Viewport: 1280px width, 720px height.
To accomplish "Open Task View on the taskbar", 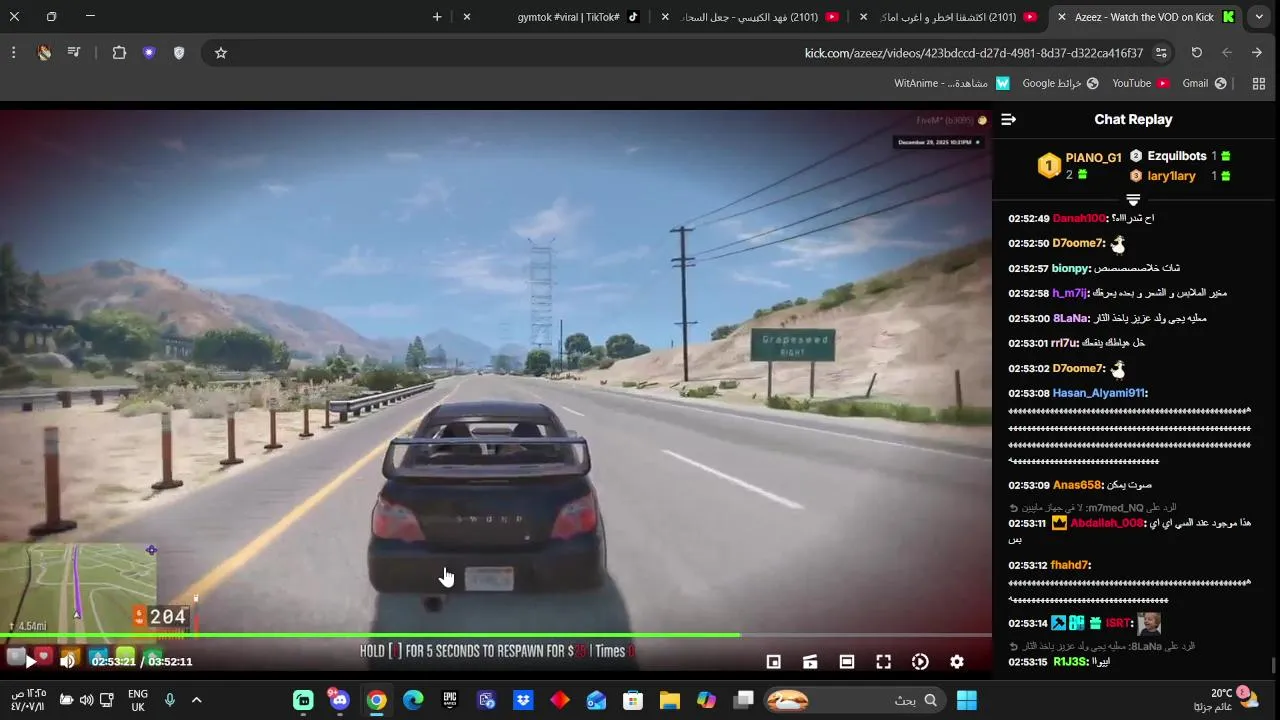I will coord(743,700).
